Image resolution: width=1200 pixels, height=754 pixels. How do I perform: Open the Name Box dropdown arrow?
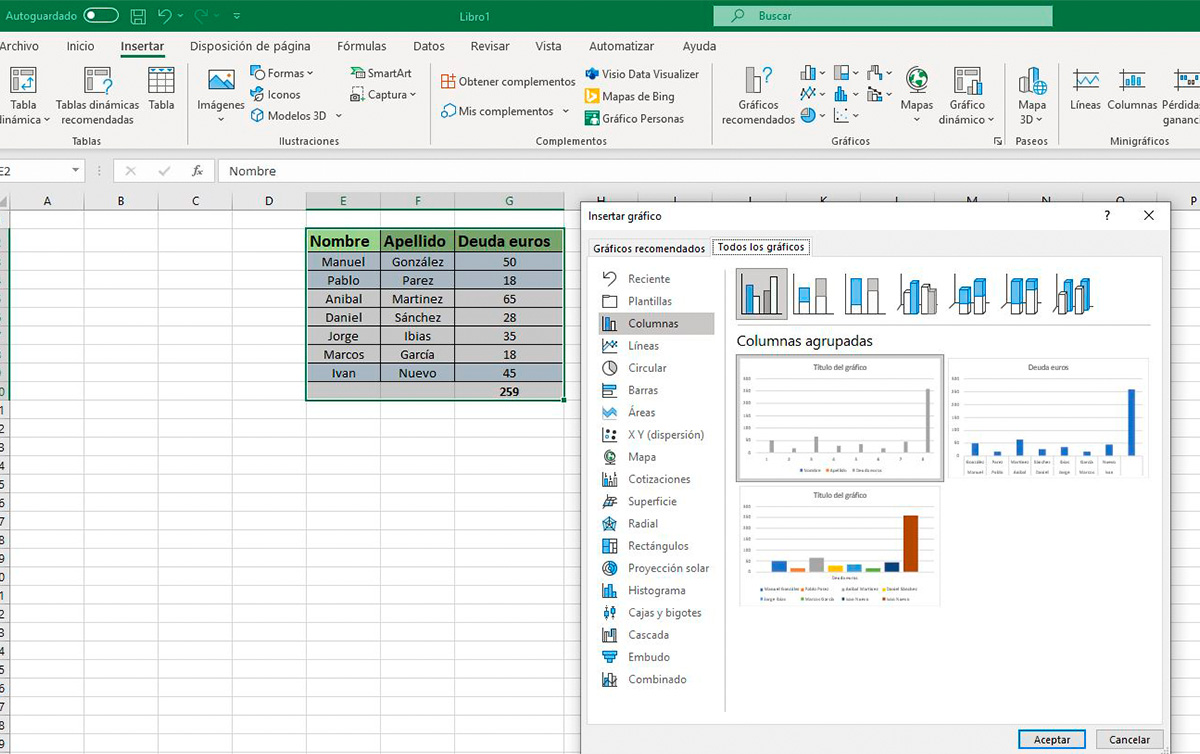point(75,171)
